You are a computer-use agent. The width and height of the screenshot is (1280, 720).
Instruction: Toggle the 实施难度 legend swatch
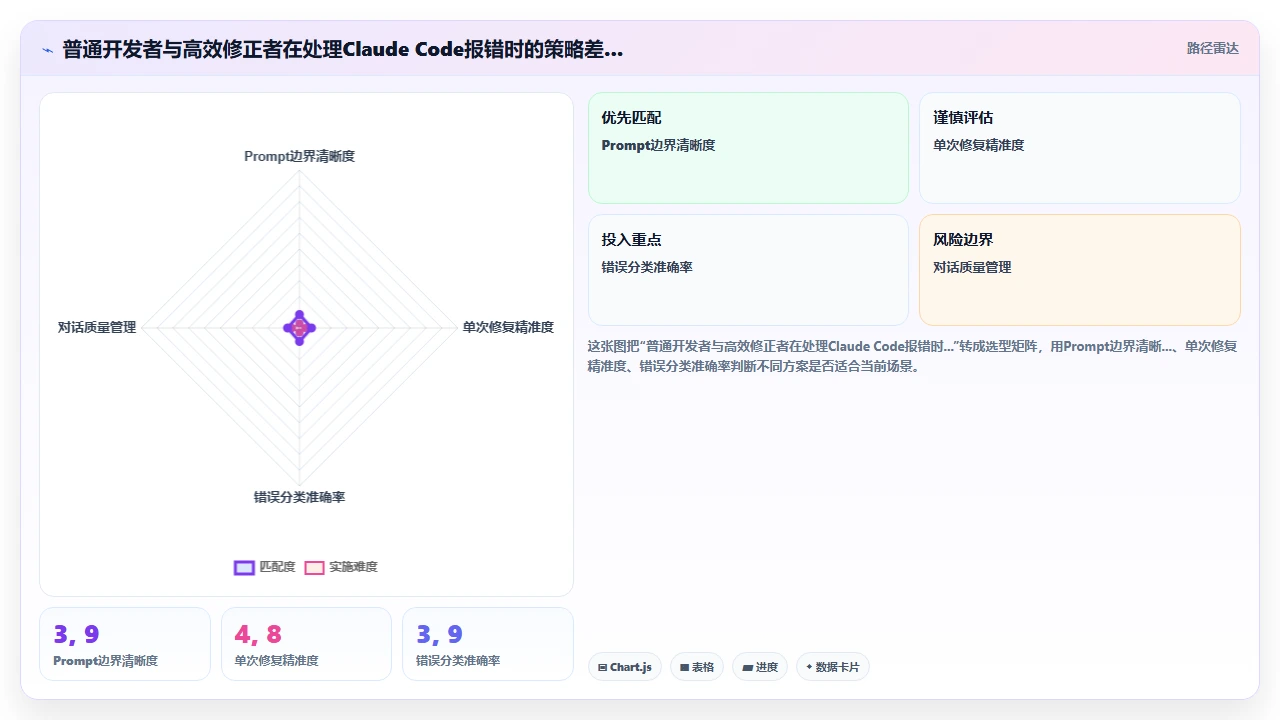(314, 567)
